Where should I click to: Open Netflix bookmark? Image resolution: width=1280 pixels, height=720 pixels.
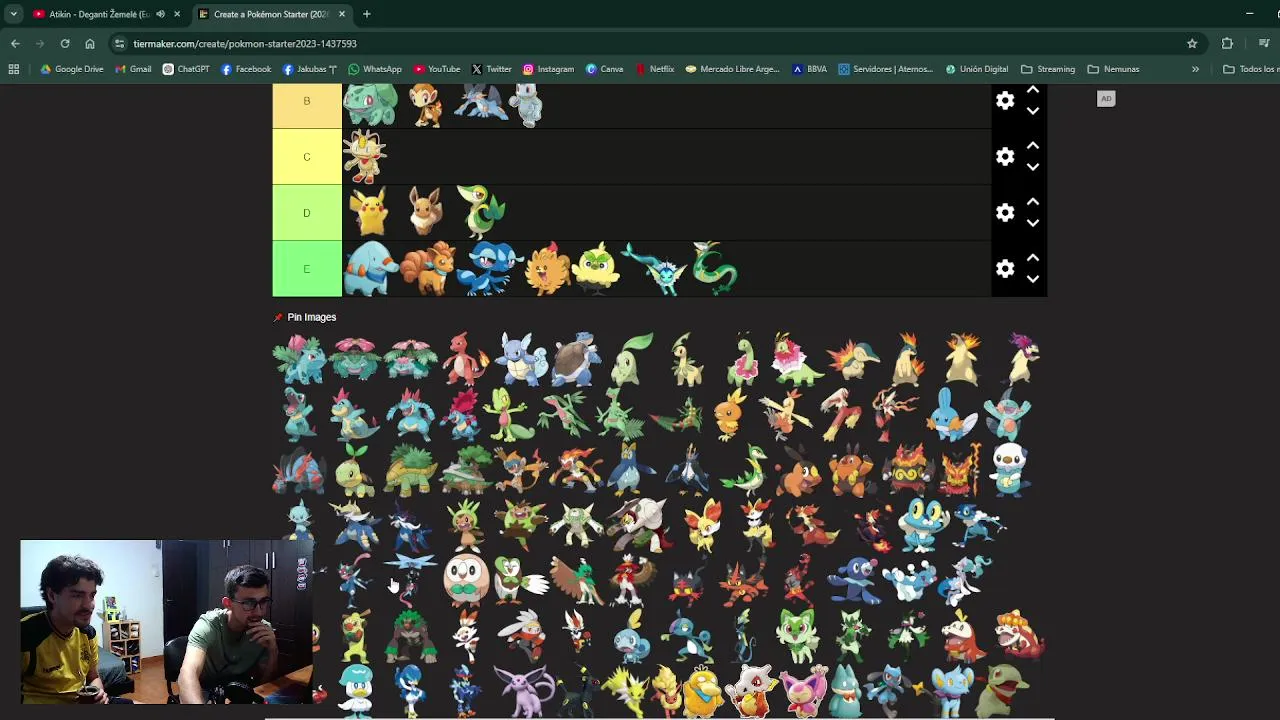(655, 69)
